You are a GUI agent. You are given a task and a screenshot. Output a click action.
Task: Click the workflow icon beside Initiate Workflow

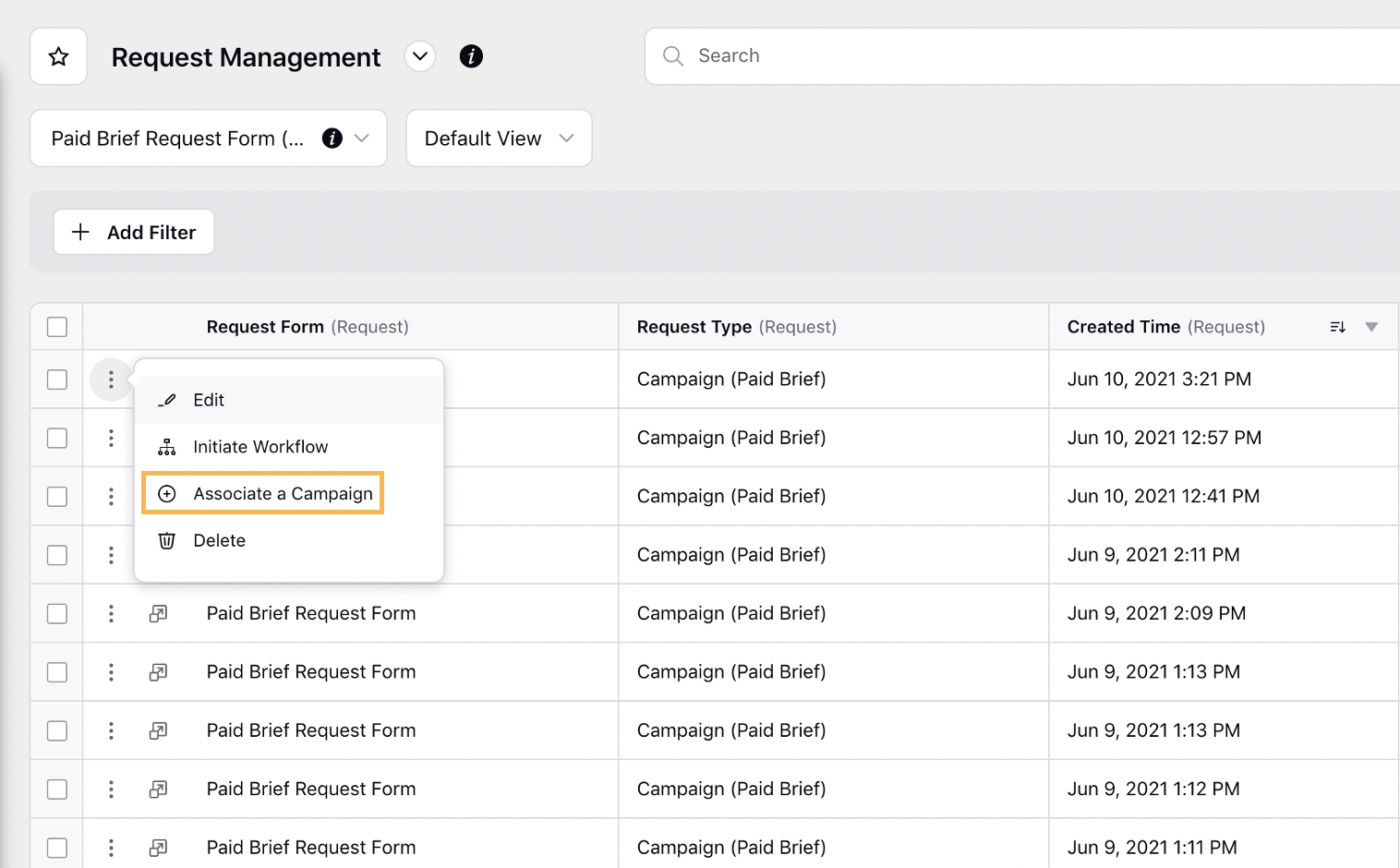point(167,447)
